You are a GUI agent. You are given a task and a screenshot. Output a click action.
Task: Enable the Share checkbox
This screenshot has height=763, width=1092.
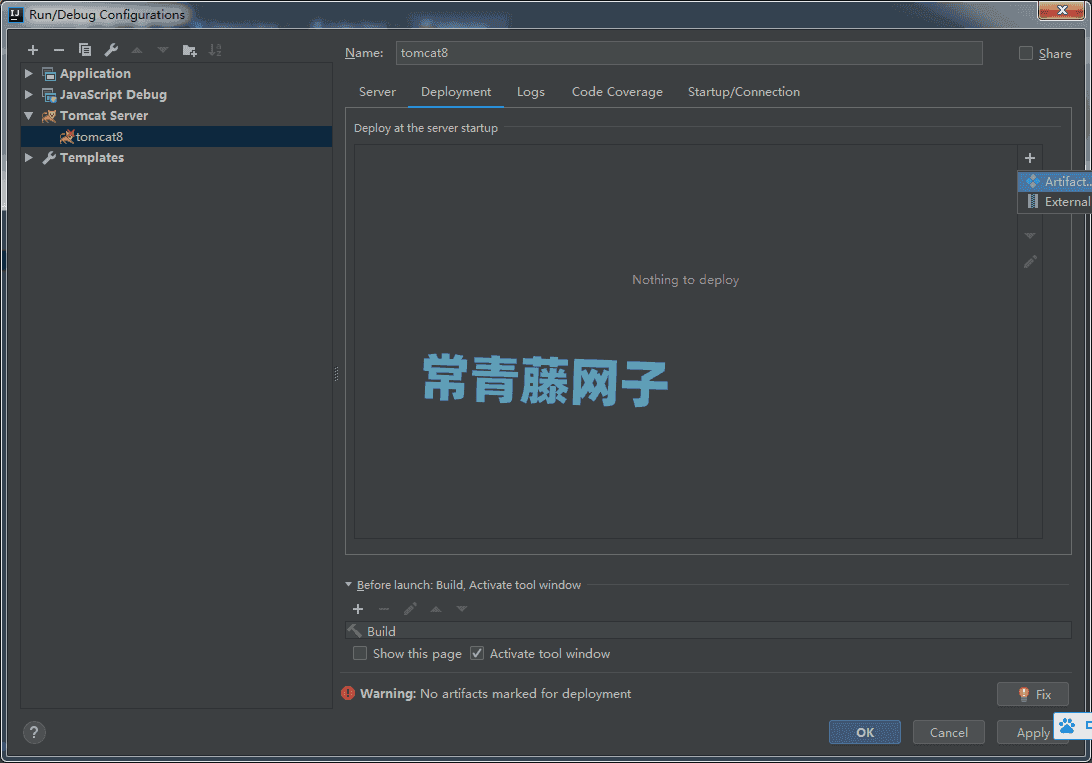tap(1026, 54)
